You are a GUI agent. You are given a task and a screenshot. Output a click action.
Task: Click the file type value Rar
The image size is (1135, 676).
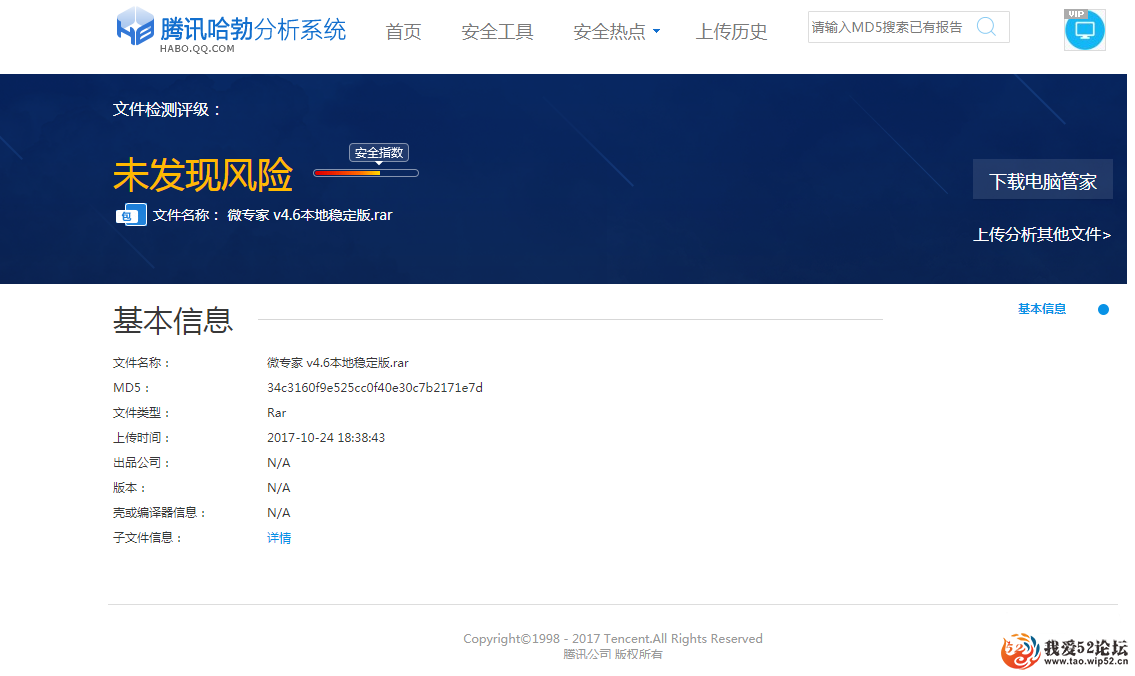(277, 413)
